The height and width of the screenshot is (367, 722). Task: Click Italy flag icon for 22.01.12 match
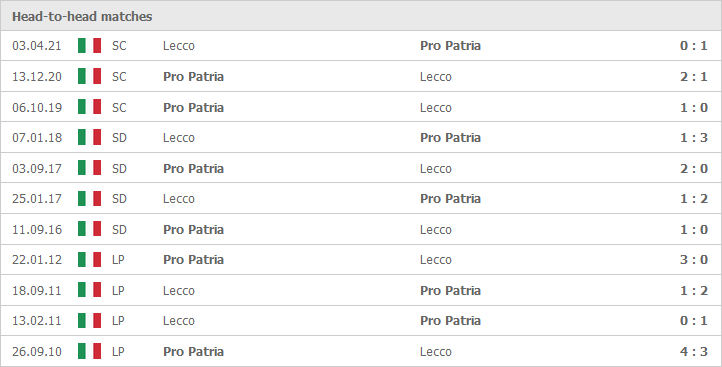(89, 260)
